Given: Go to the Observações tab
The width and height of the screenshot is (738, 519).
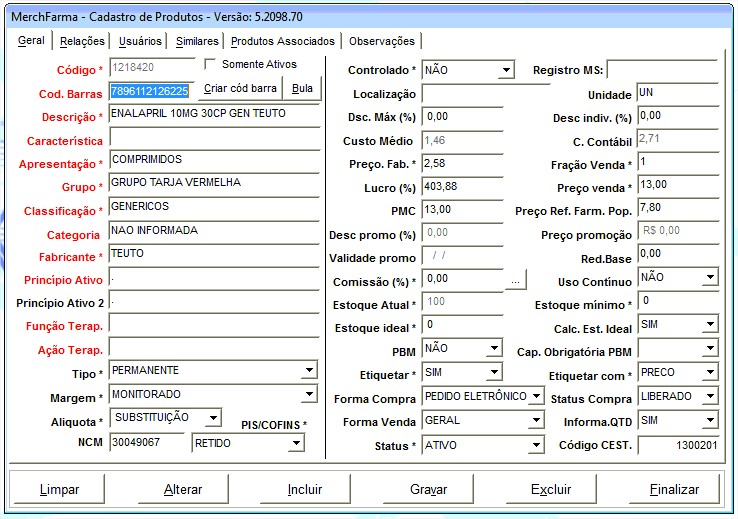Looking at the screenshot, I should [x=381, y=41].
